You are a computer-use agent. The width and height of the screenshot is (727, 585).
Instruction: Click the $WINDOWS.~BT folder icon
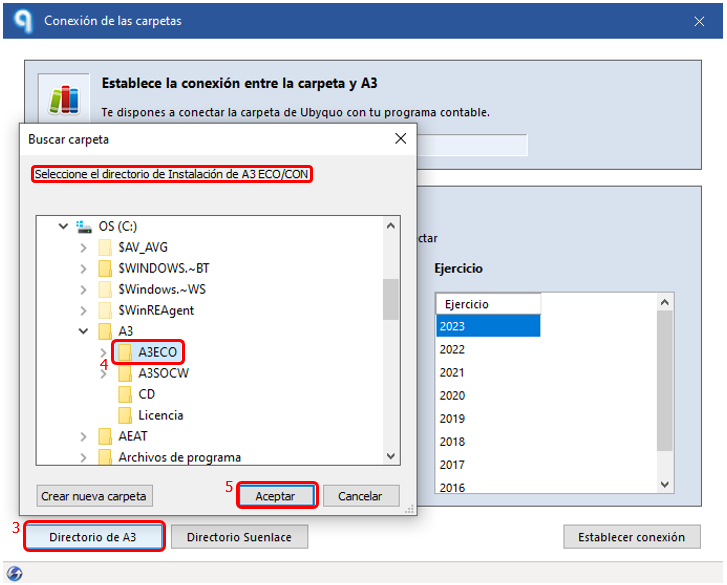click(105, 268)
